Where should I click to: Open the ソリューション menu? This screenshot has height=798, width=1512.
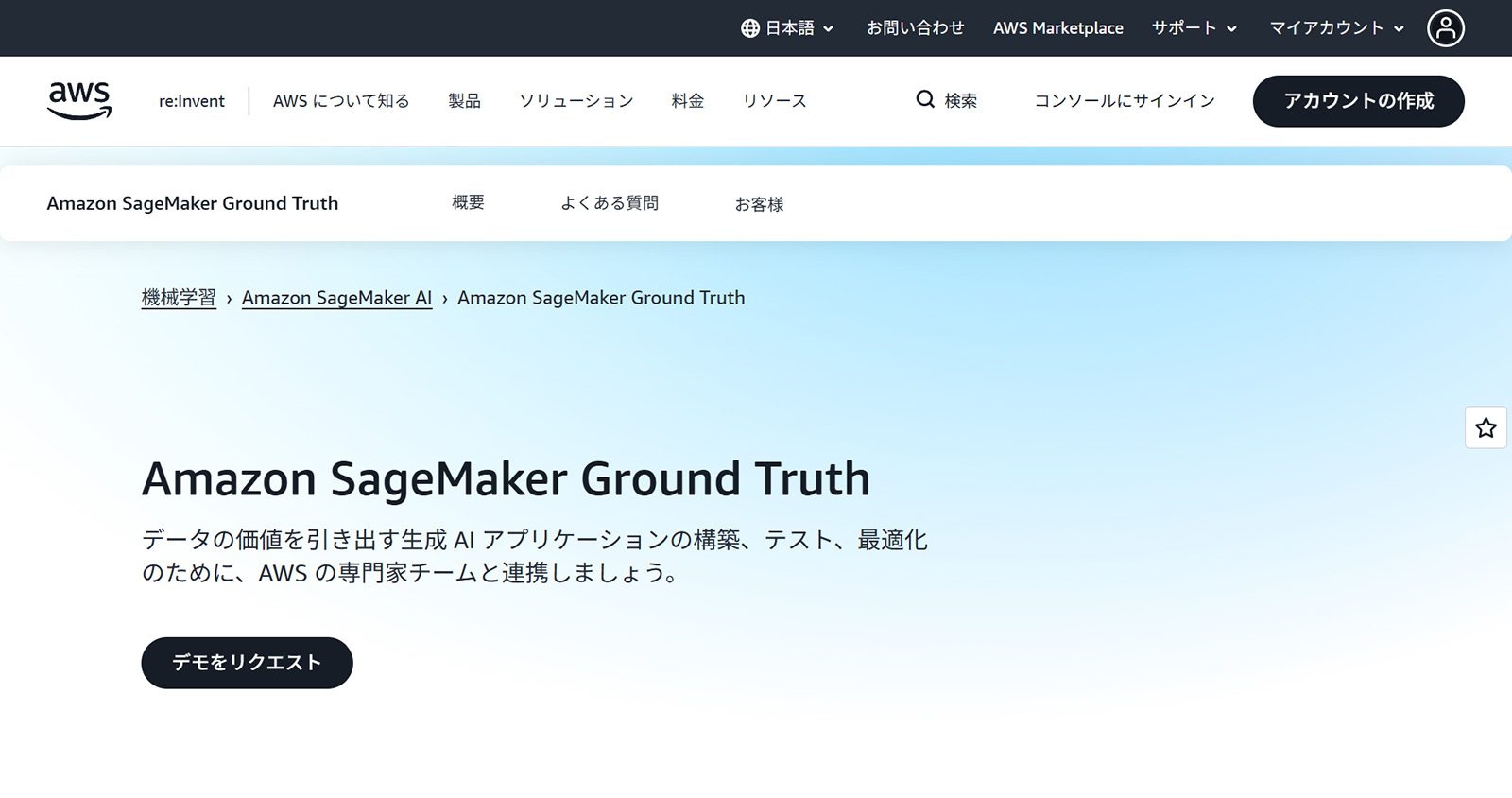(x=576, y=101)
